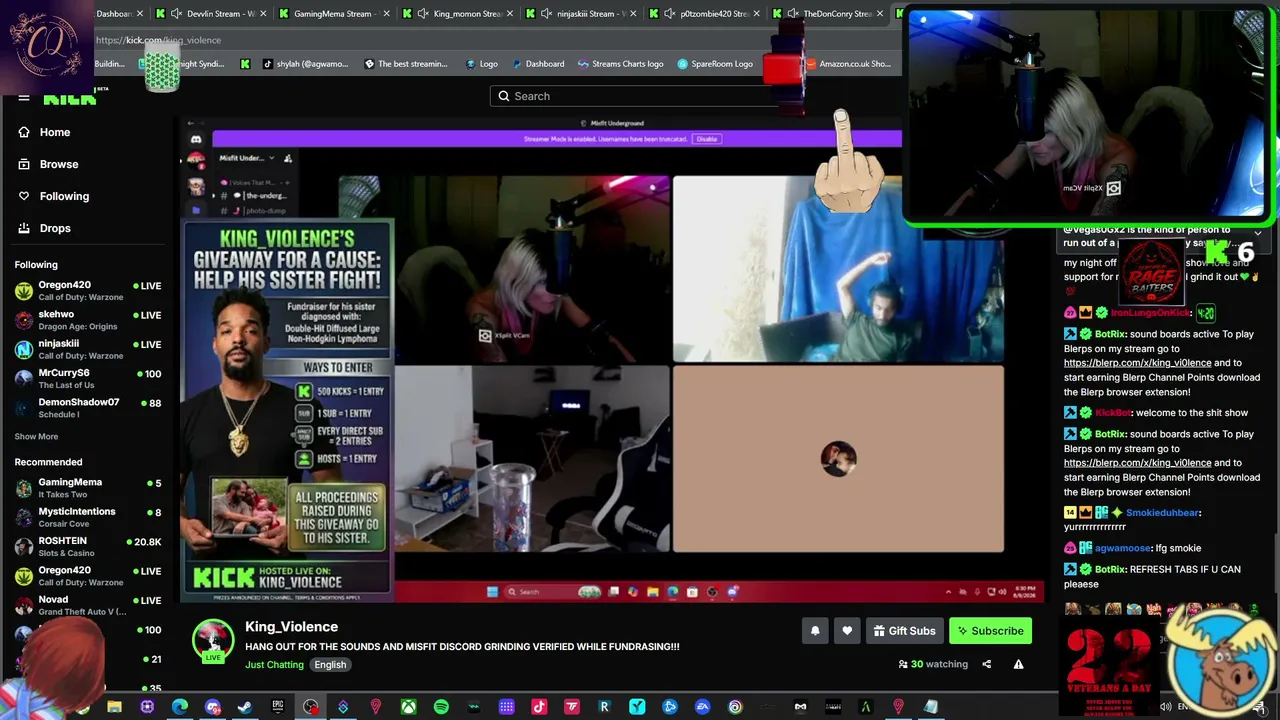Unmute the p0tzombie420 Stream tab audio
This screenshot has width=1280, height=720.
tap(670, 13)
